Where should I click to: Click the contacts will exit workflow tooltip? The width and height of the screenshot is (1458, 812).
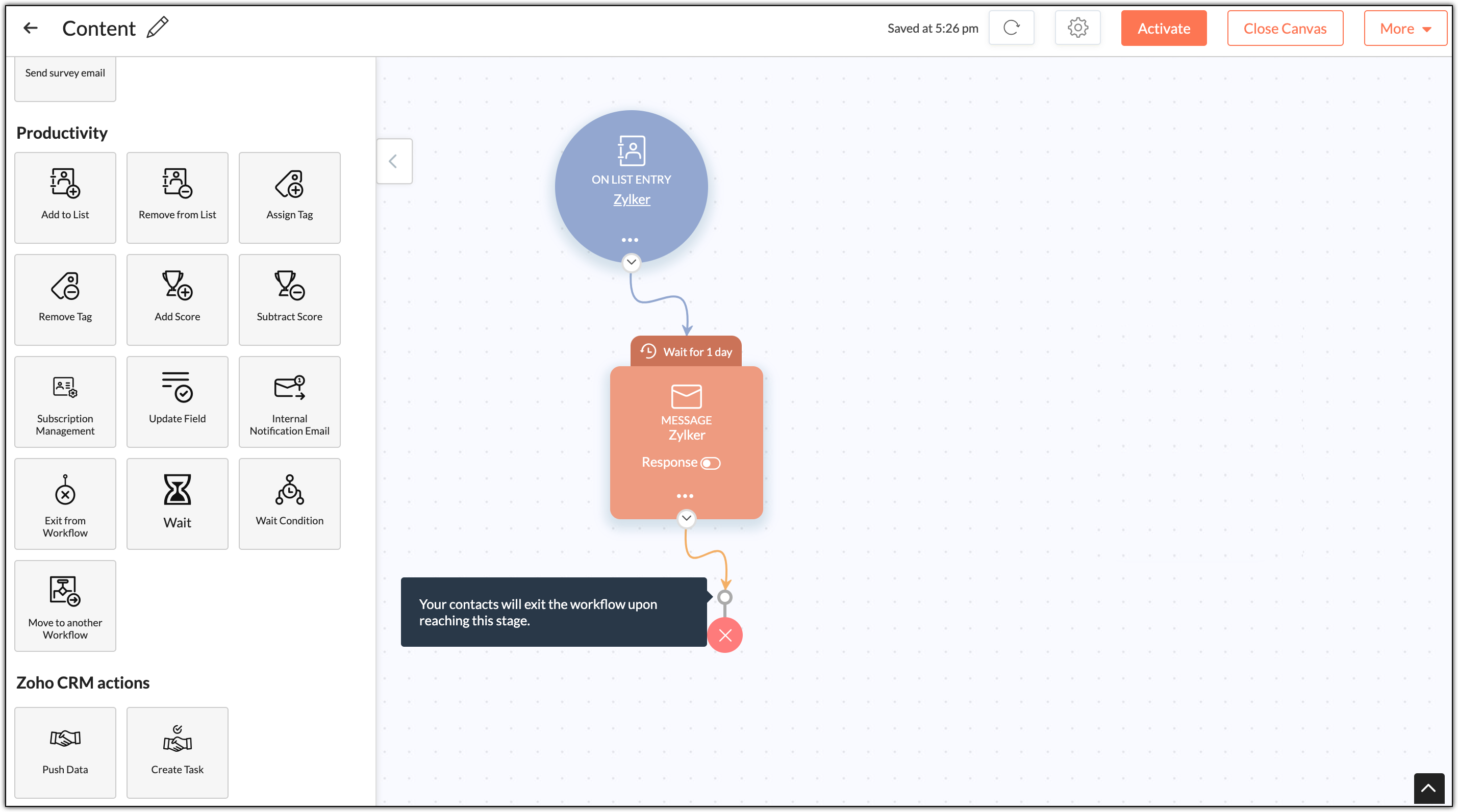pyautogui.click(x=554, y=612)
